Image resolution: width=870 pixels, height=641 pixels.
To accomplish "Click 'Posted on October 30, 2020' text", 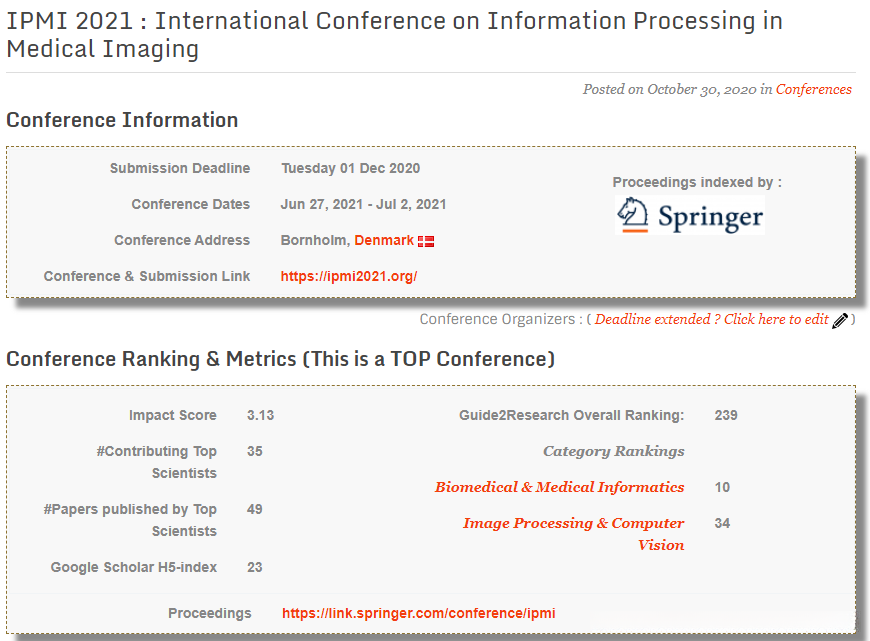I will click(669, 89).
